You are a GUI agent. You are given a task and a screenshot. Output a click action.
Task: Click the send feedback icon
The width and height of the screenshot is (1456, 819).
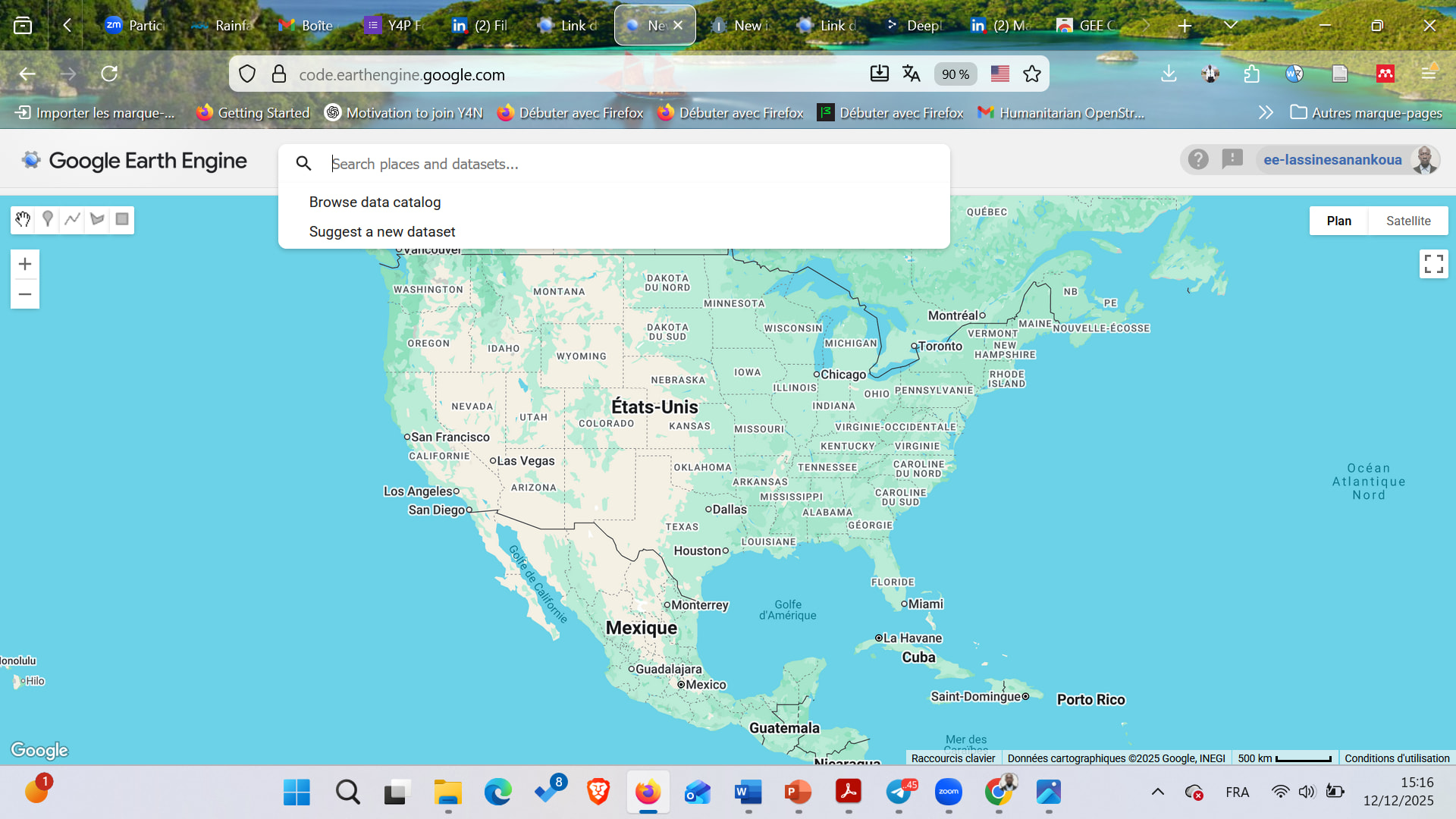tap(1232, 159)
